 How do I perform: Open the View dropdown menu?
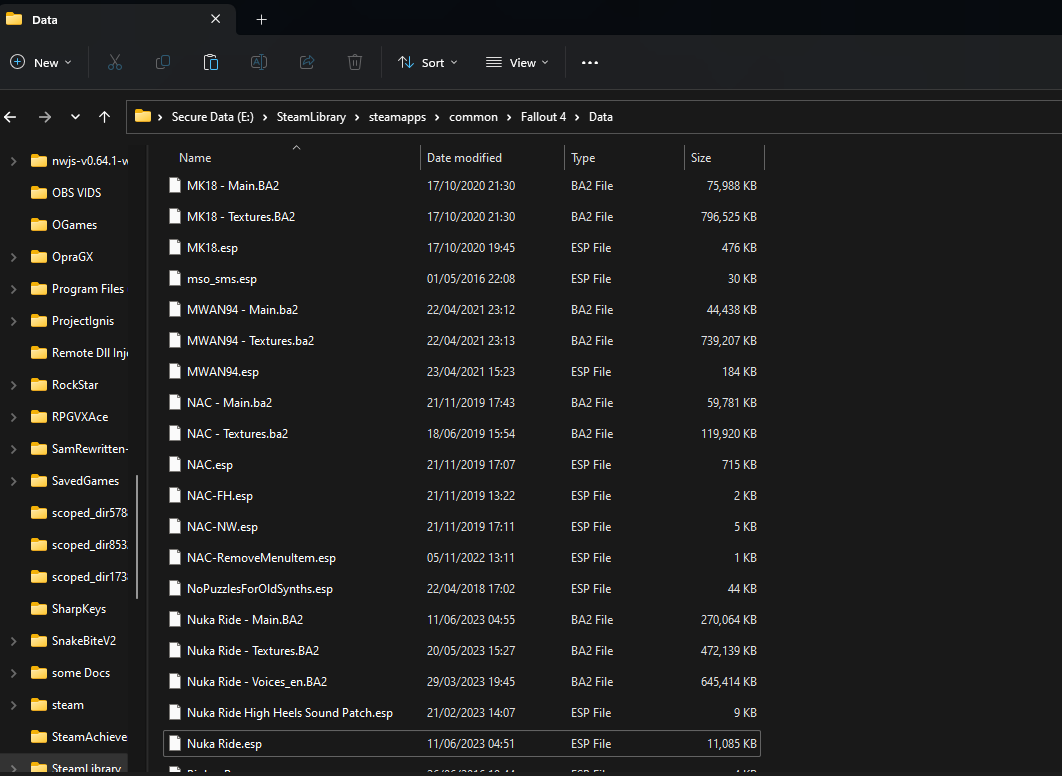pos(517,62)
